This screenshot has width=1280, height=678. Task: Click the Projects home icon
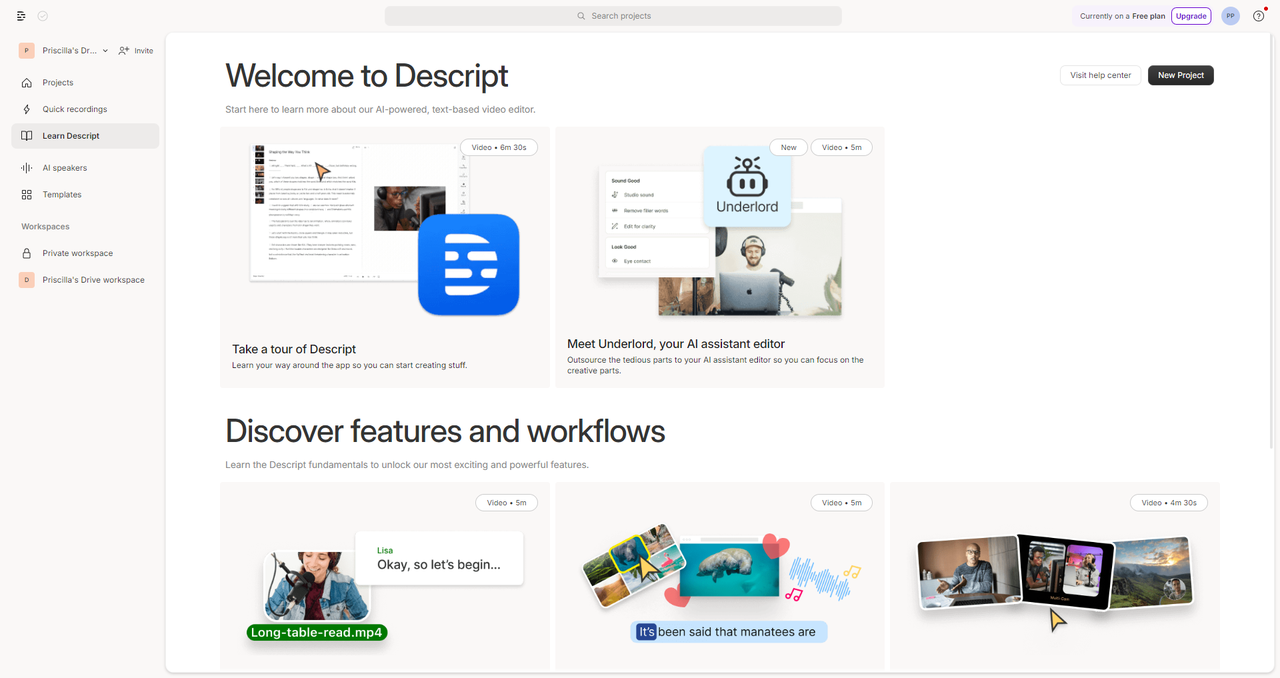tap(27, 83)
